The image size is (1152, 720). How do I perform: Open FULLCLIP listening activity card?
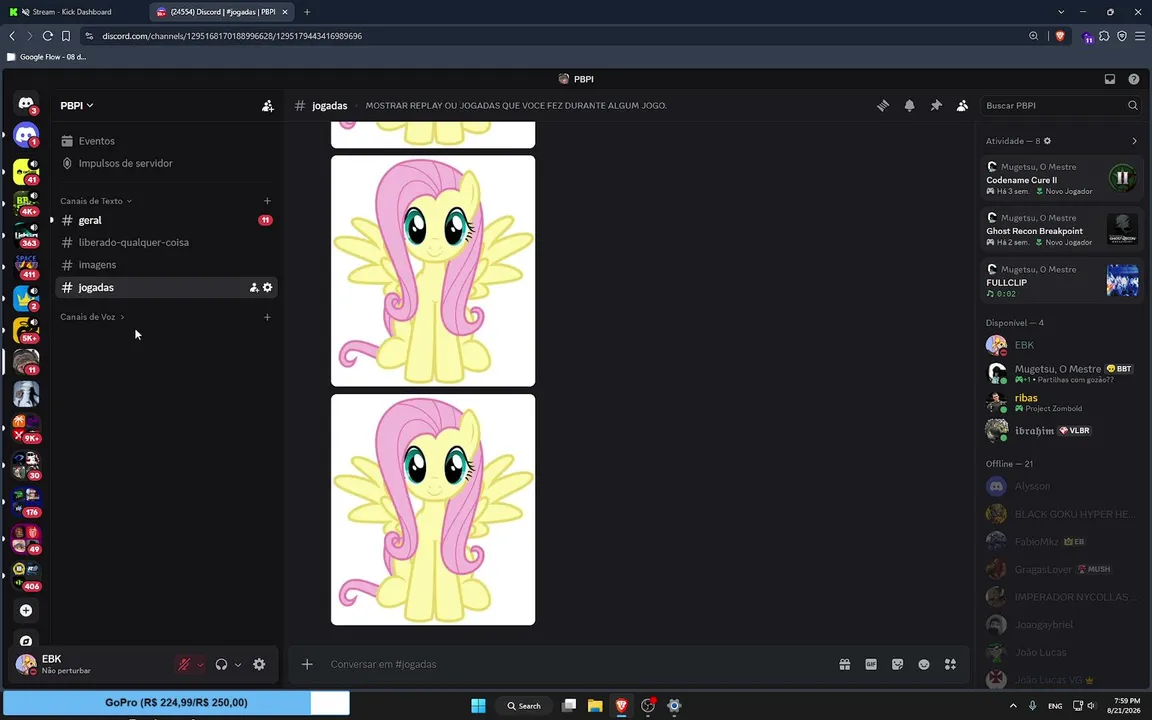pyautogui.click(x=1060, y=281)
